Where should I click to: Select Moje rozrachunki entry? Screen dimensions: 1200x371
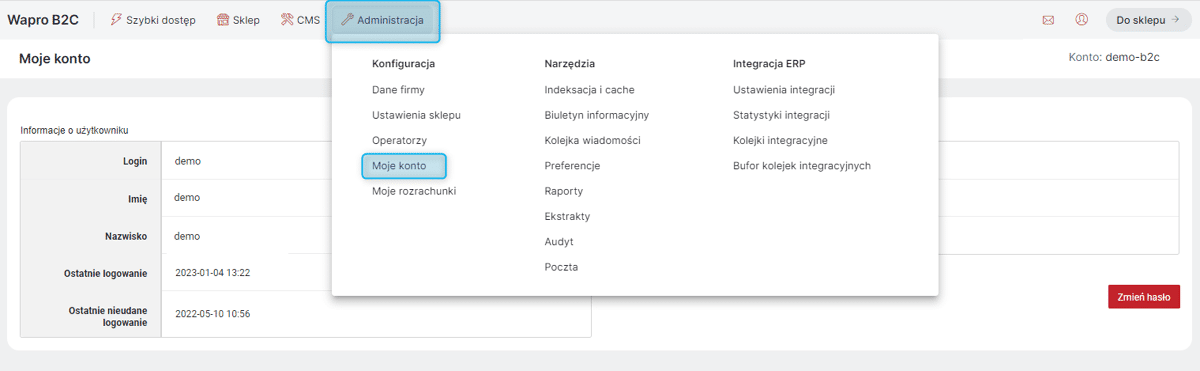[x=414, y=191]
